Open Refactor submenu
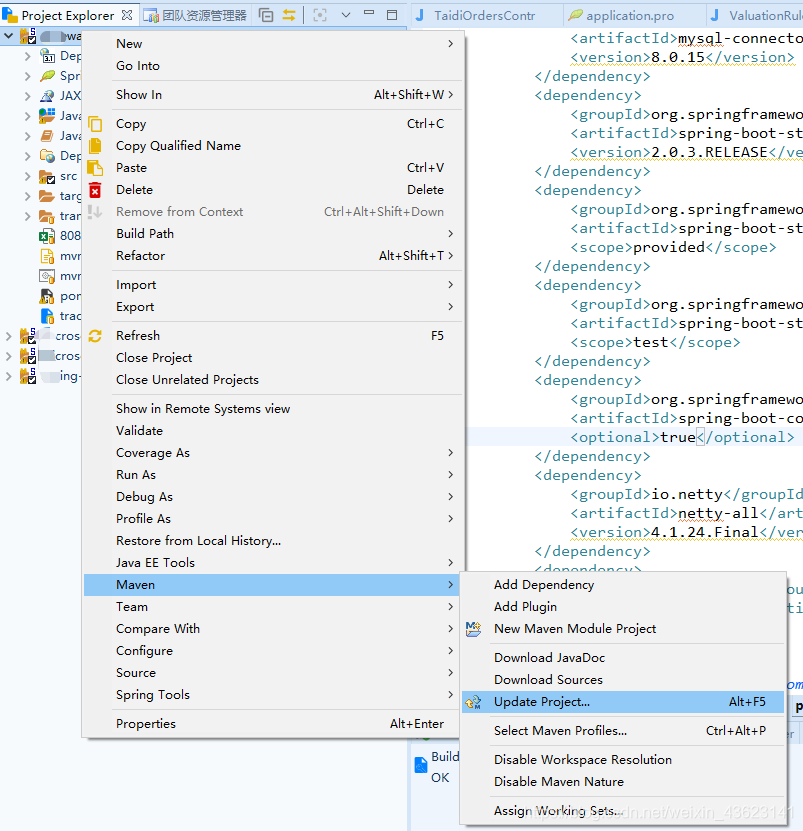 273,256
